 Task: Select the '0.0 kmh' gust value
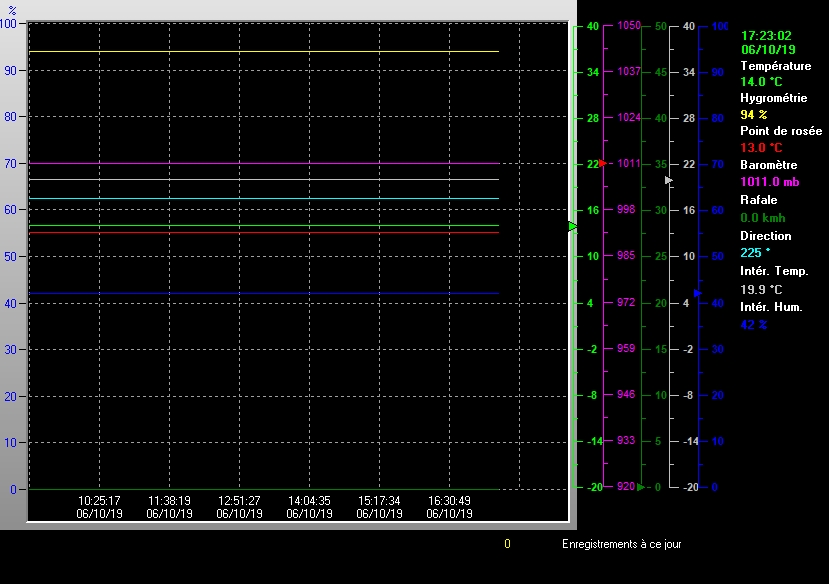click(762, 218)
